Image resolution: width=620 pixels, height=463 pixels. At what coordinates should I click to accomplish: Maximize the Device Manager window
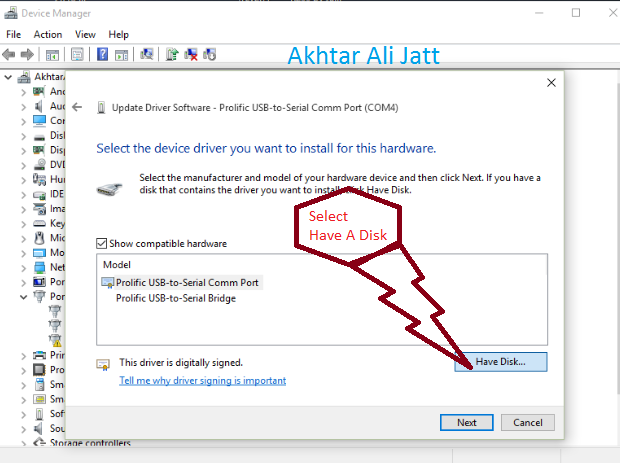(x=576, y=13)
